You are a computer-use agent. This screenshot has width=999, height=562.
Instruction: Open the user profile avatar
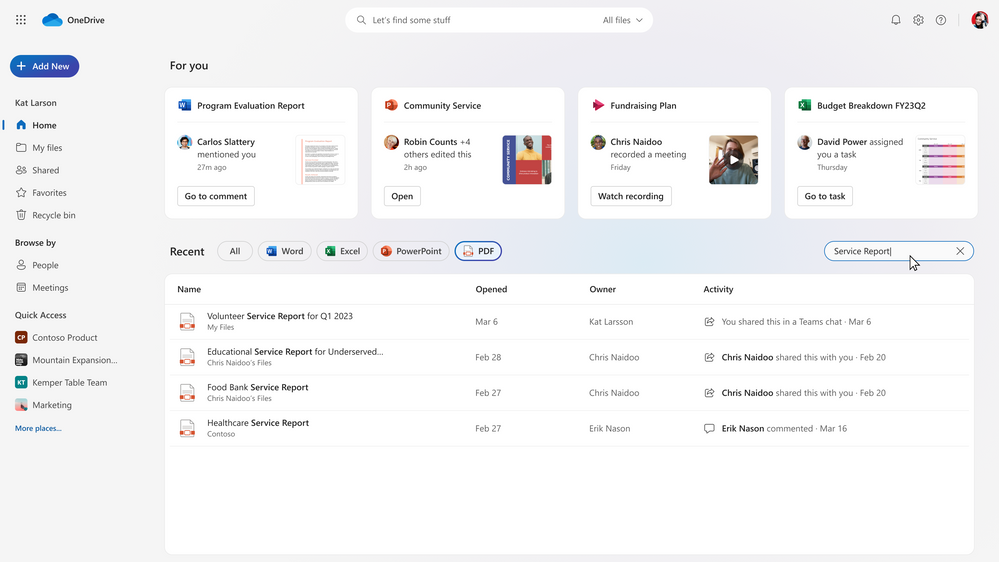(979, 20)
